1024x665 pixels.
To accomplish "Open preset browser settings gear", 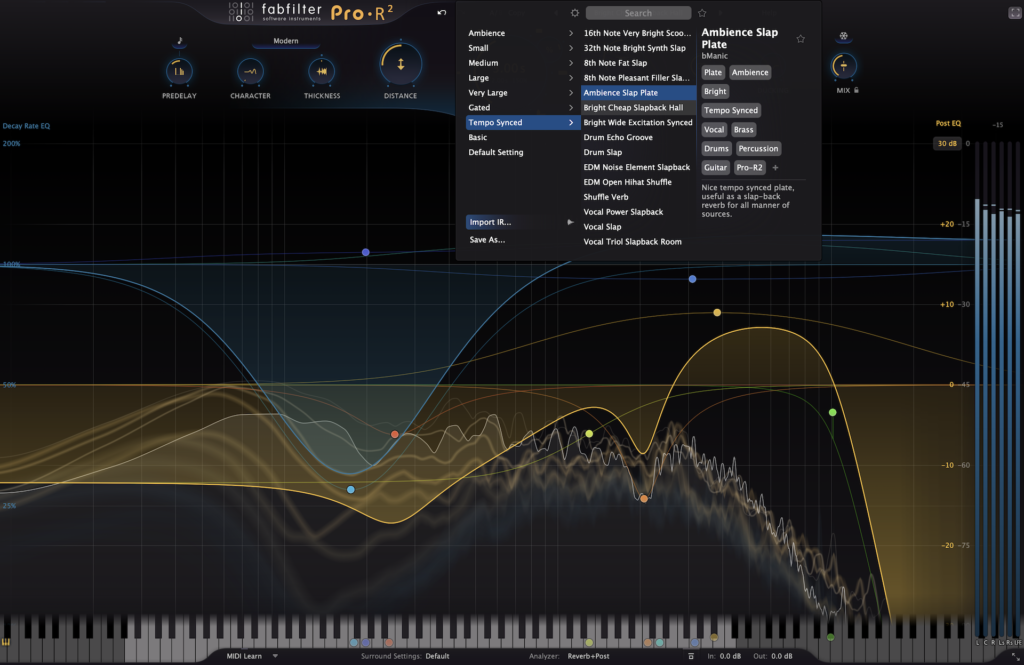I will 574,13.
